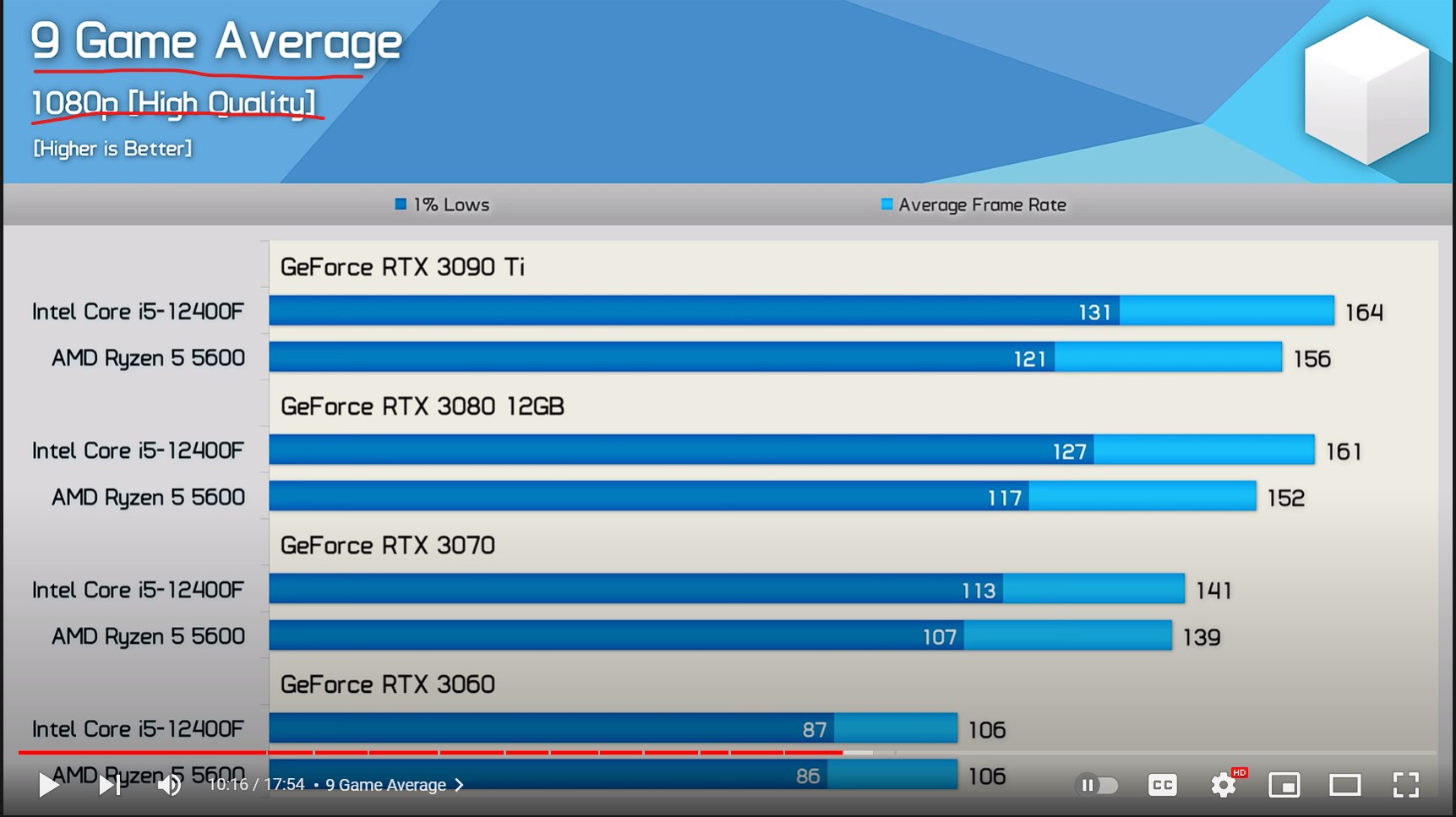Screen dimensions: 1456x817
Task: Click the 141 average frame rate value
Action: click(1213, 591)
